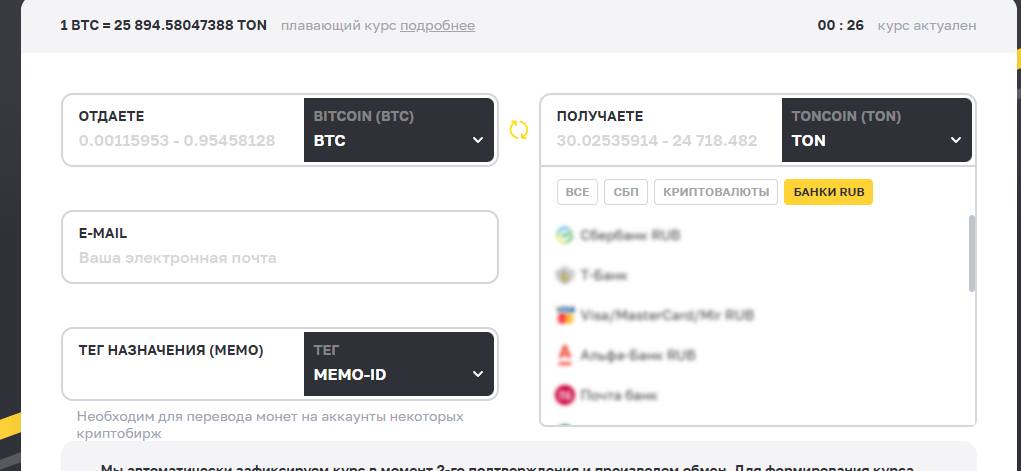Select the Сбербанк RUB logo icon
1021x471 pixels.
[564, 235]
